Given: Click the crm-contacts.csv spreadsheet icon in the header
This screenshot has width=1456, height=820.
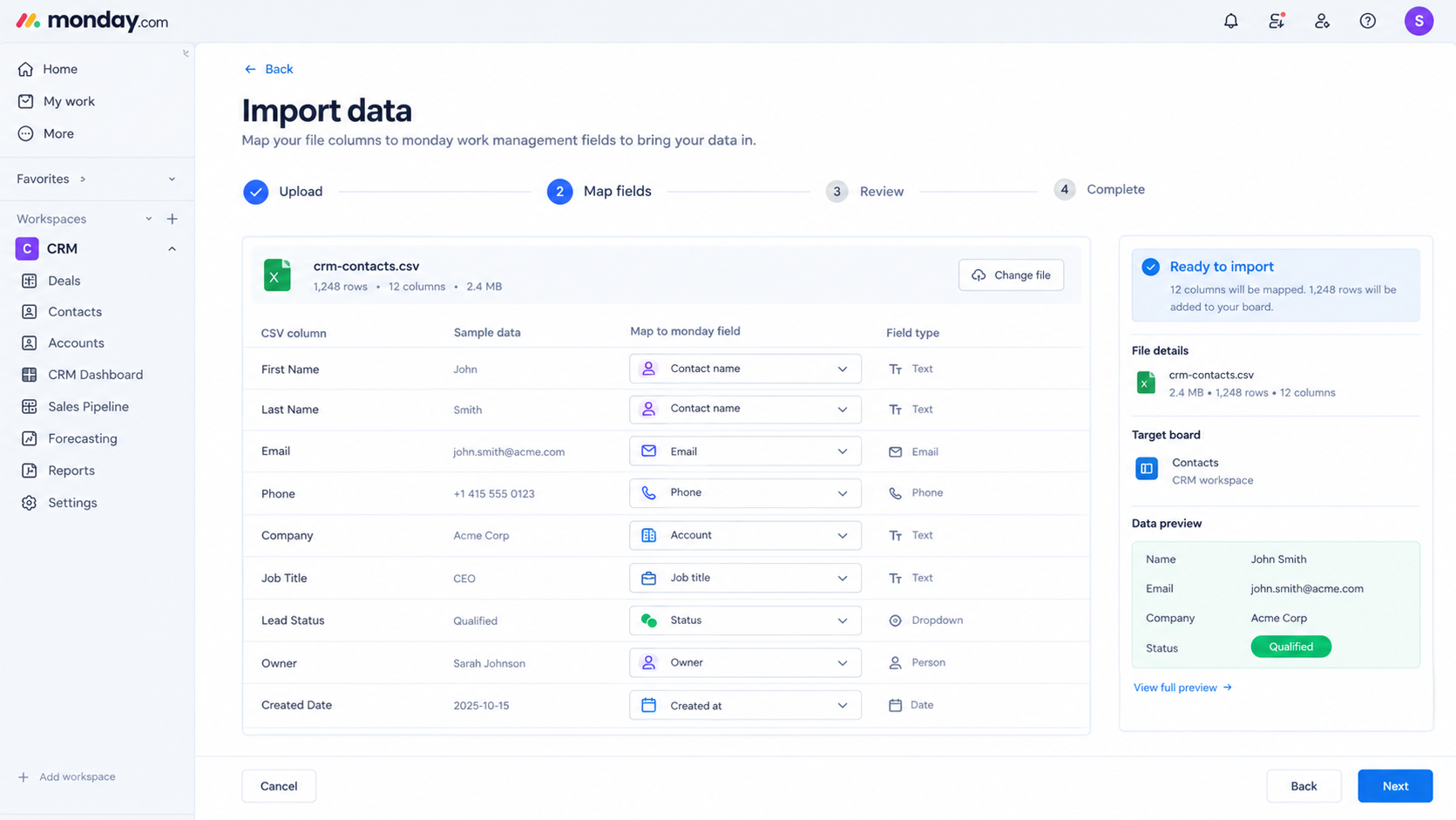Looking at the screenshot, I should 277,275.
